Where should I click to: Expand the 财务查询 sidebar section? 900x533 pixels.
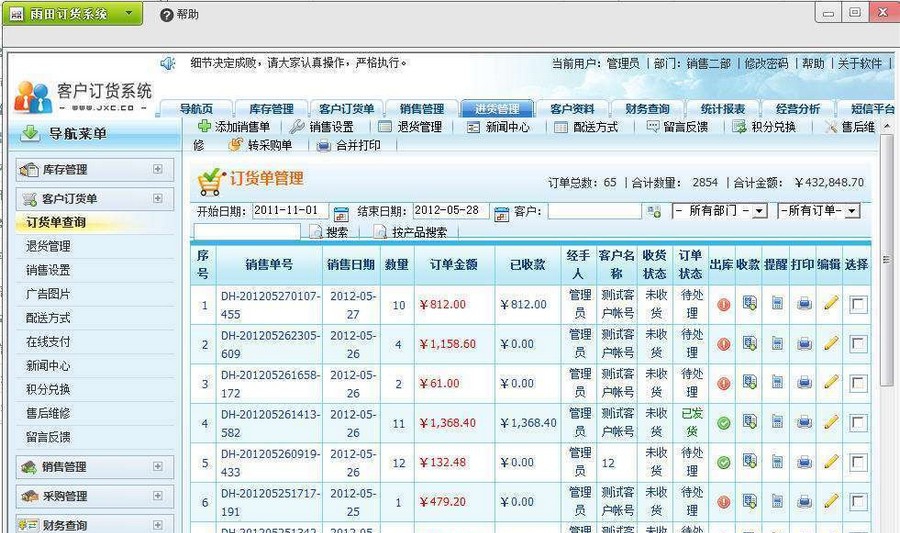tap(157, 525)
